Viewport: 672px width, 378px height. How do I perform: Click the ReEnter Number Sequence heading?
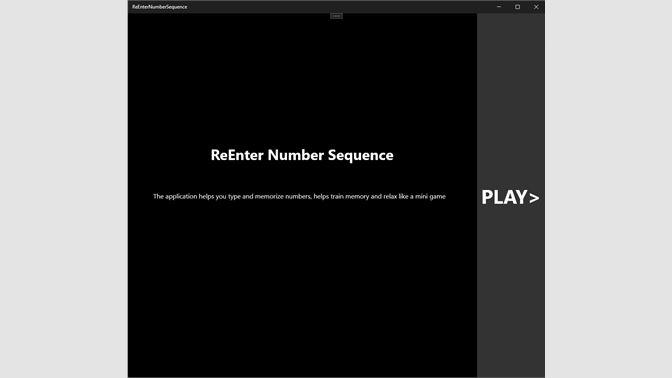pyautogui.click(x=302, y=155)
